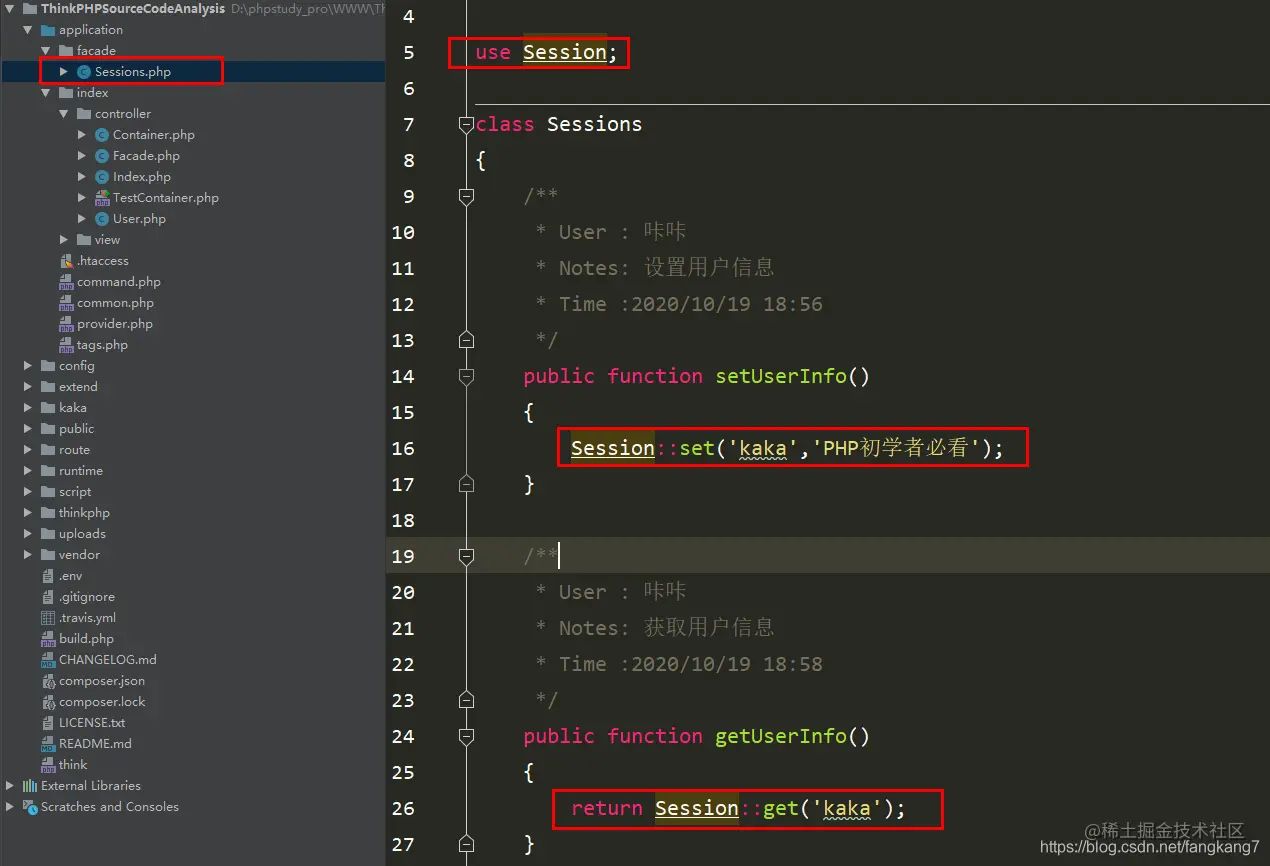The width and height of the screenshot is (1270, 866).
Task: Click the Container.php class icon
Action: coord(102,135)
